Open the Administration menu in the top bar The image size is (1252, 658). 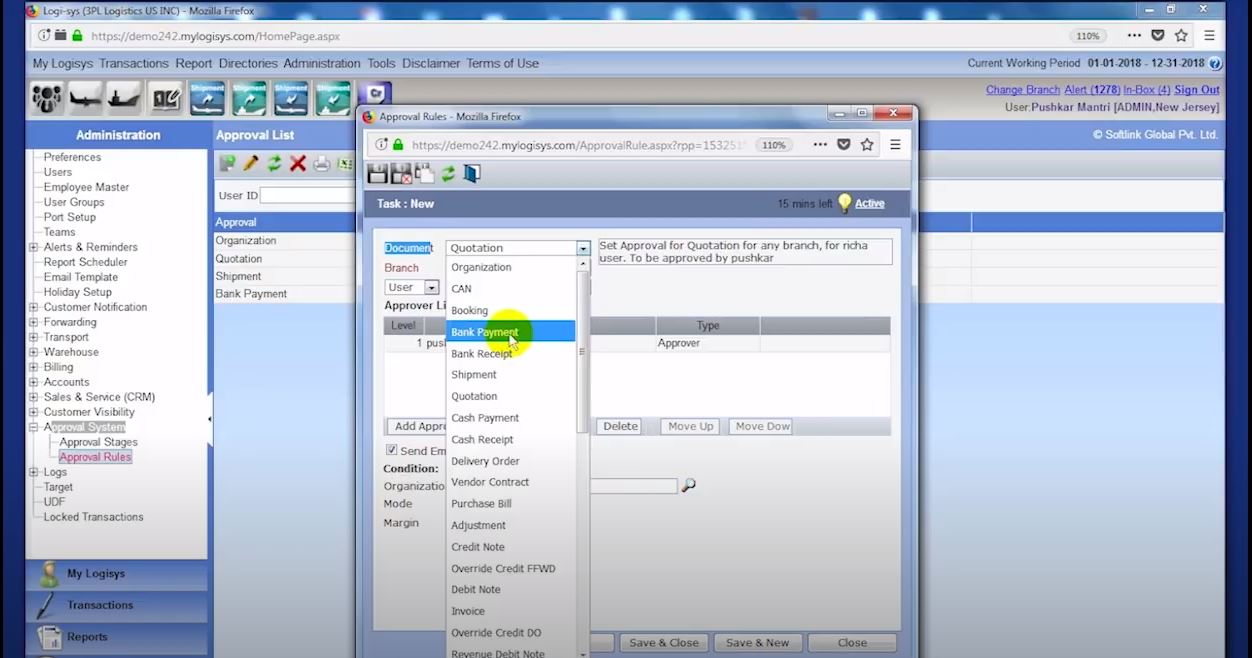coord(321,62)
